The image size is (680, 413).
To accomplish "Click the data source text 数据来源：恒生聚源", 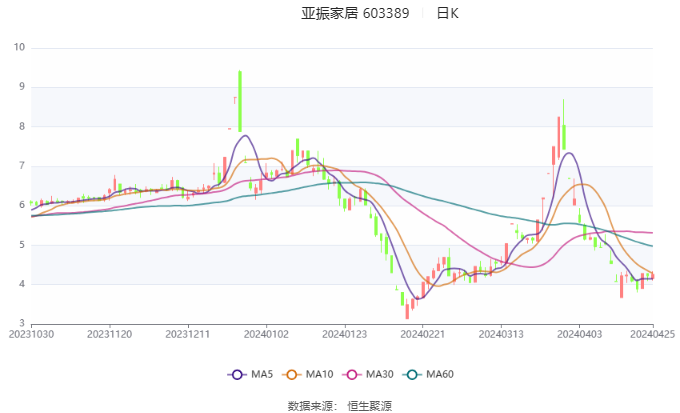I will tap(340, 406).
